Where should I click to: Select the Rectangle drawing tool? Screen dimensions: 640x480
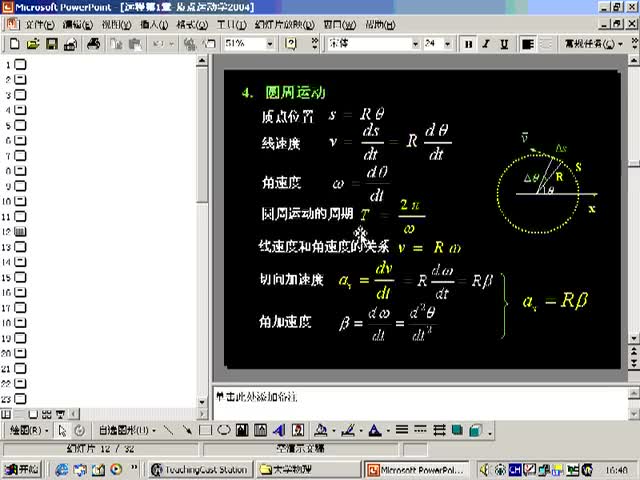205,430
